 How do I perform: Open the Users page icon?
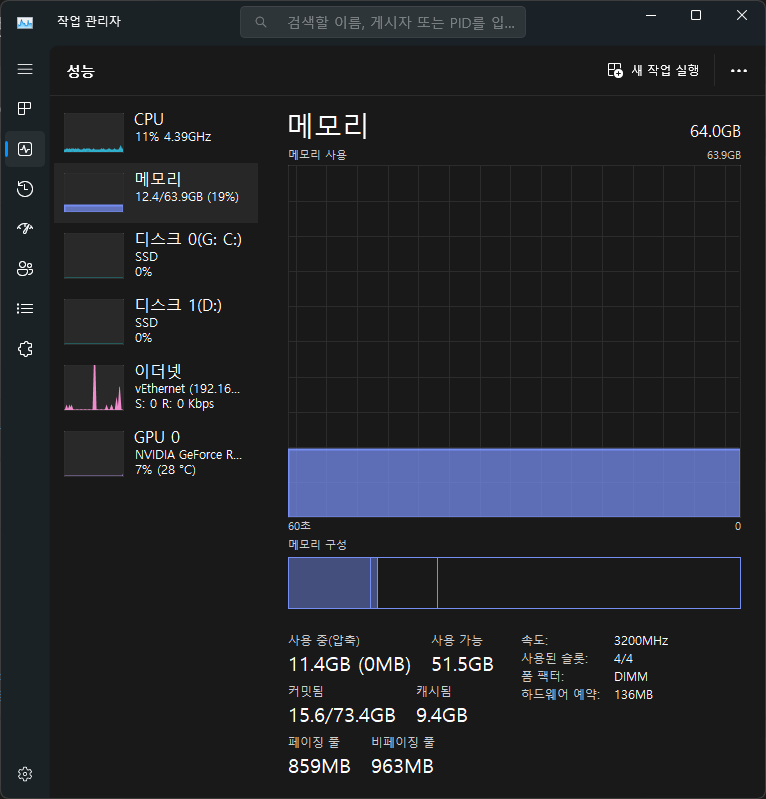25,269
